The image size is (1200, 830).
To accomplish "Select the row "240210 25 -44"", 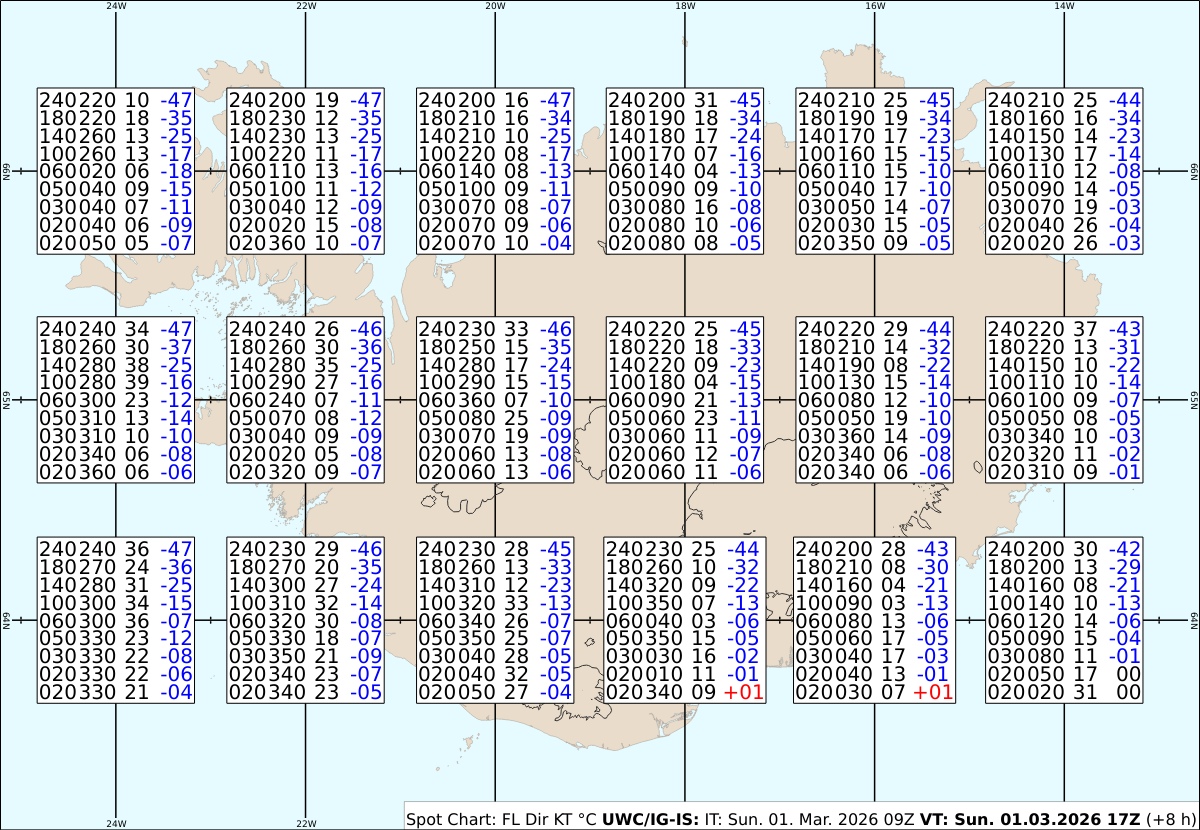I will pyautogui.click(x=1065, y=100).
